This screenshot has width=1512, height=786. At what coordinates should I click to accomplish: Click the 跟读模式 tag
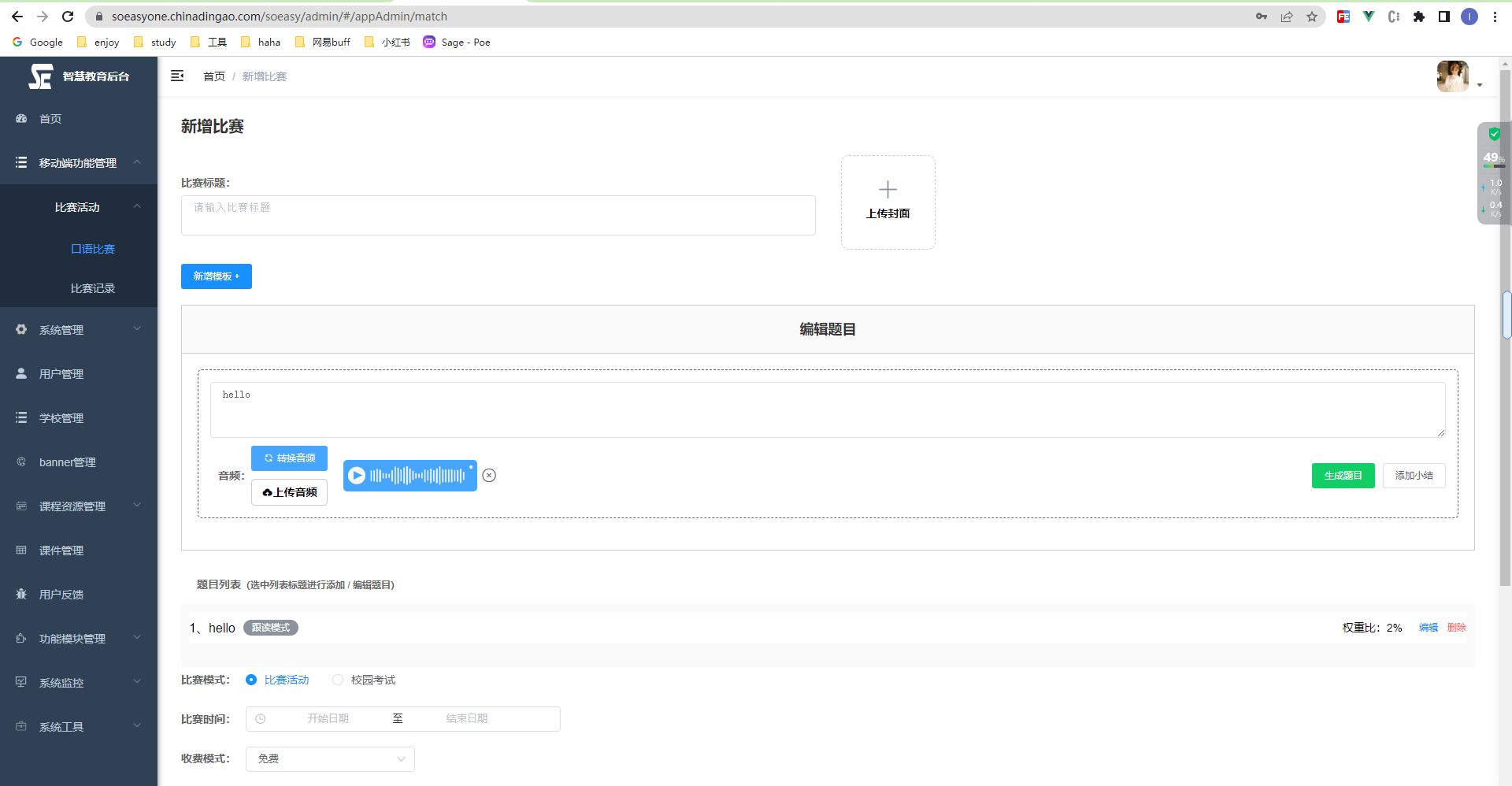pos(271,628)
